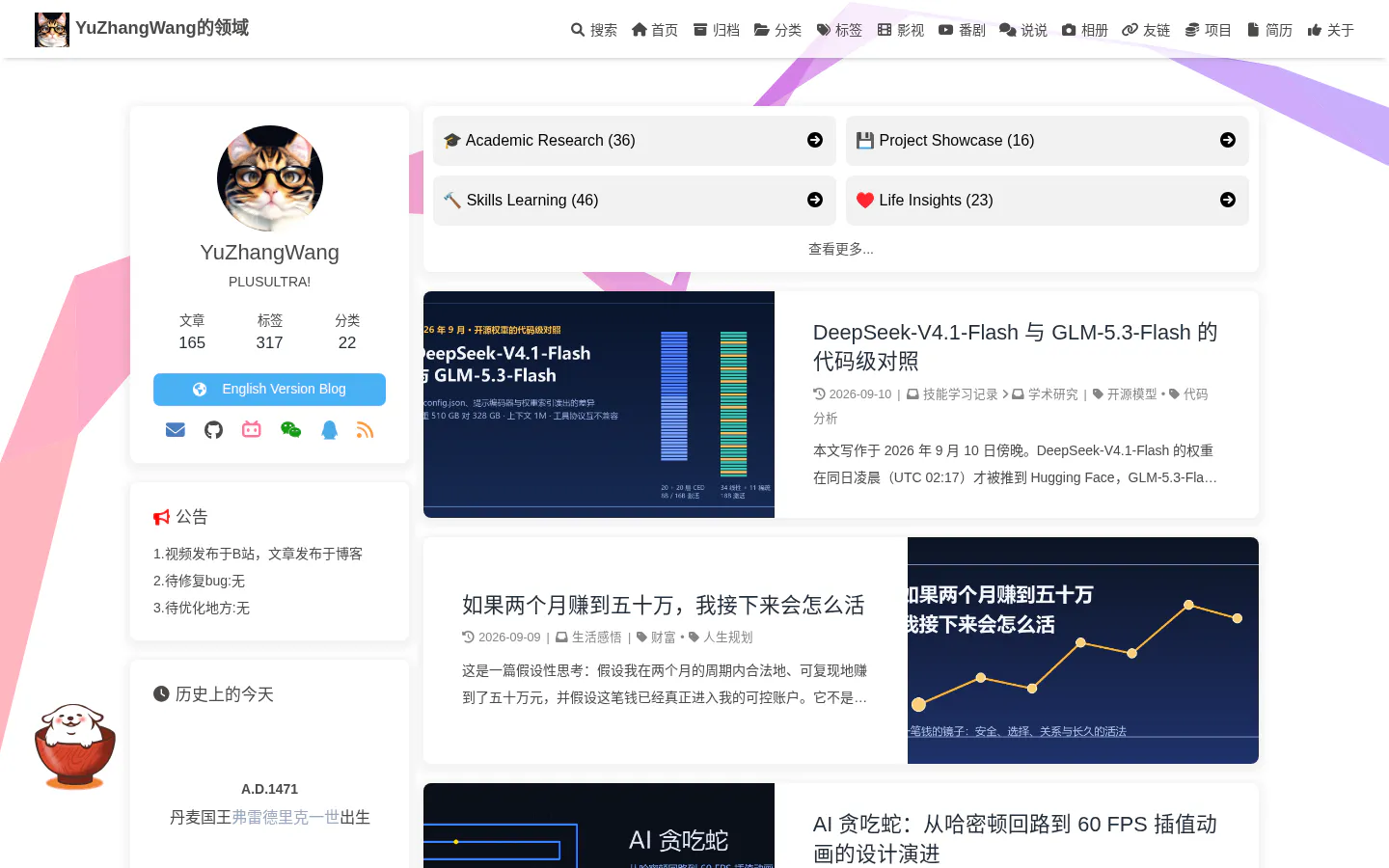Open the QQ penguin contact icon
The width and height of the screenshot is (1389, 868).
(329, 430)
